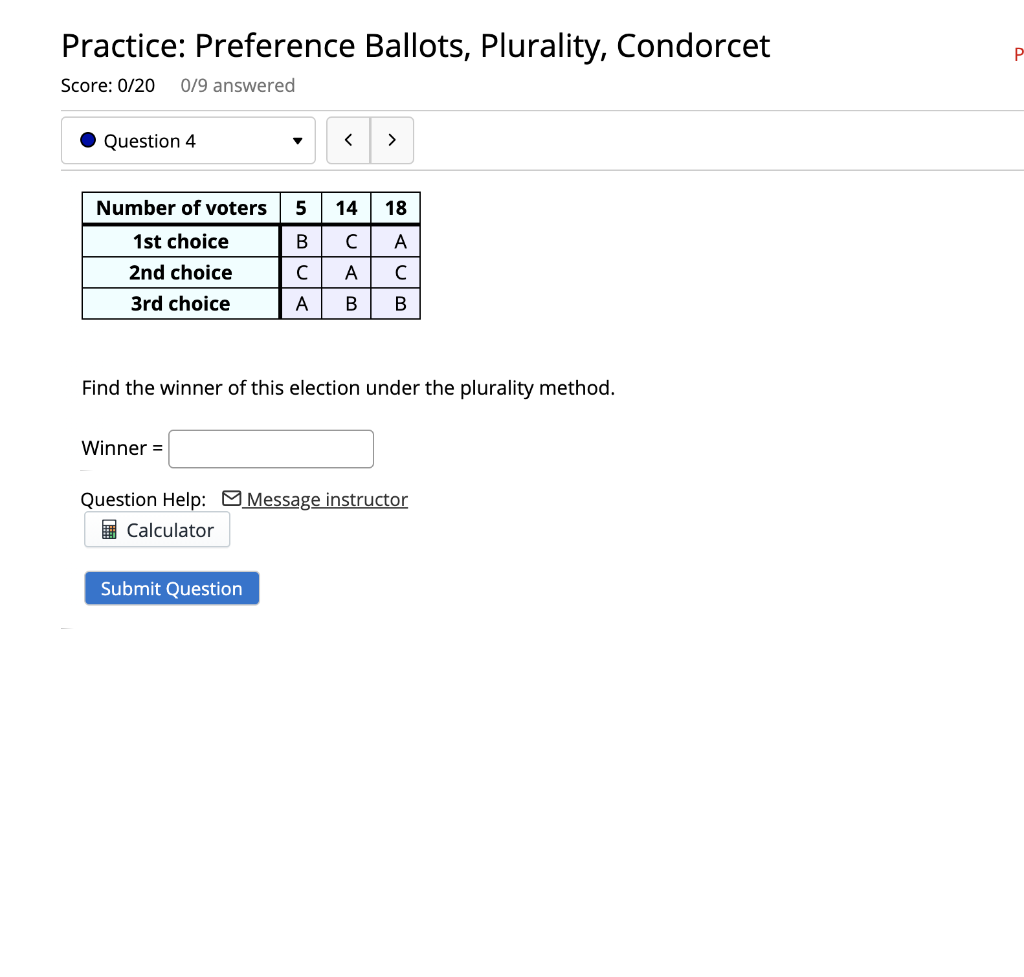
Task: Click the Practice page title heading
Action: pyautogui.click(x=415, y=45)
